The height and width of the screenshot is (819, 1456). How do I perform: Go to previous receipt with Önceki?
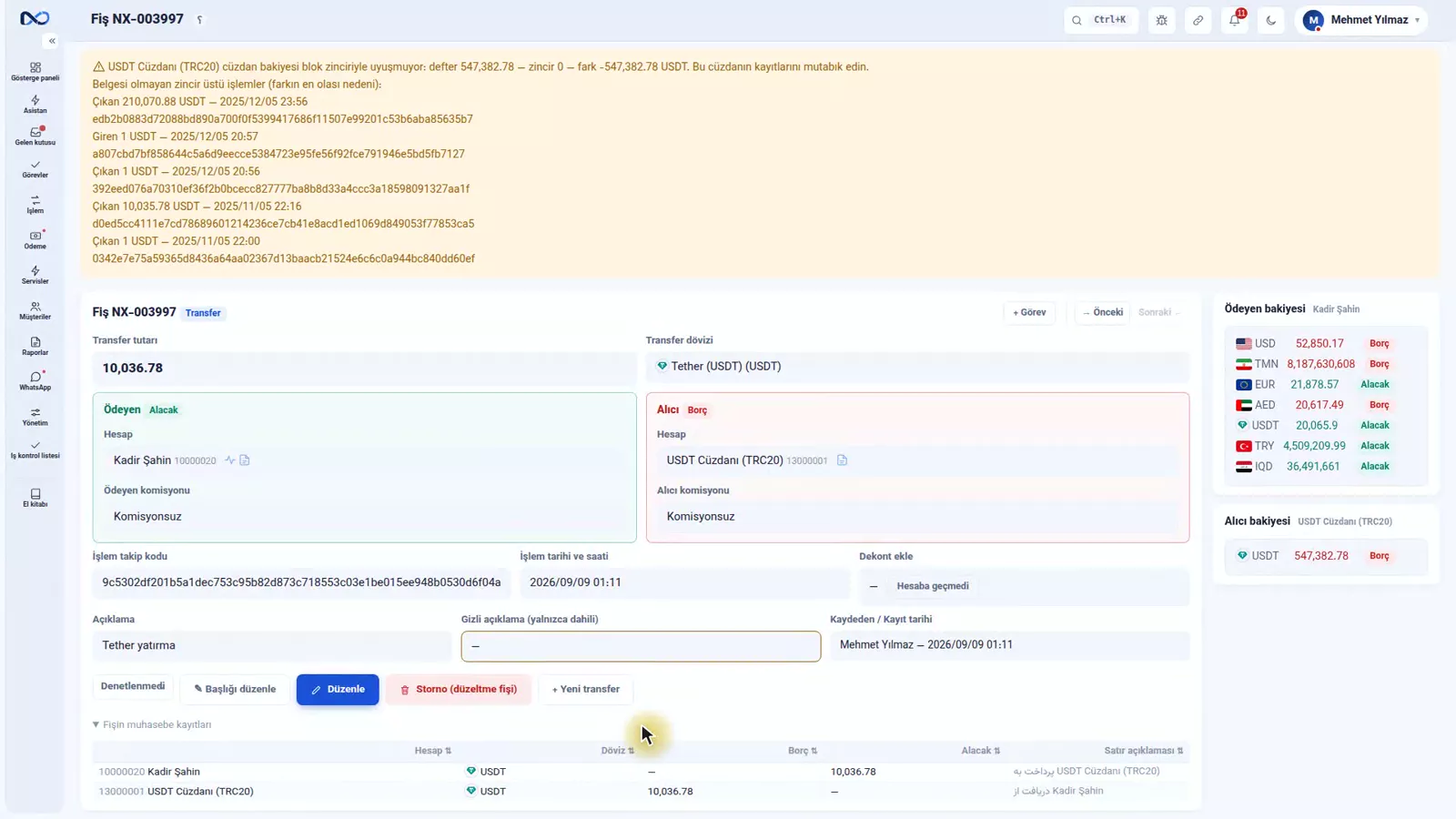[x=1103, y=312]
